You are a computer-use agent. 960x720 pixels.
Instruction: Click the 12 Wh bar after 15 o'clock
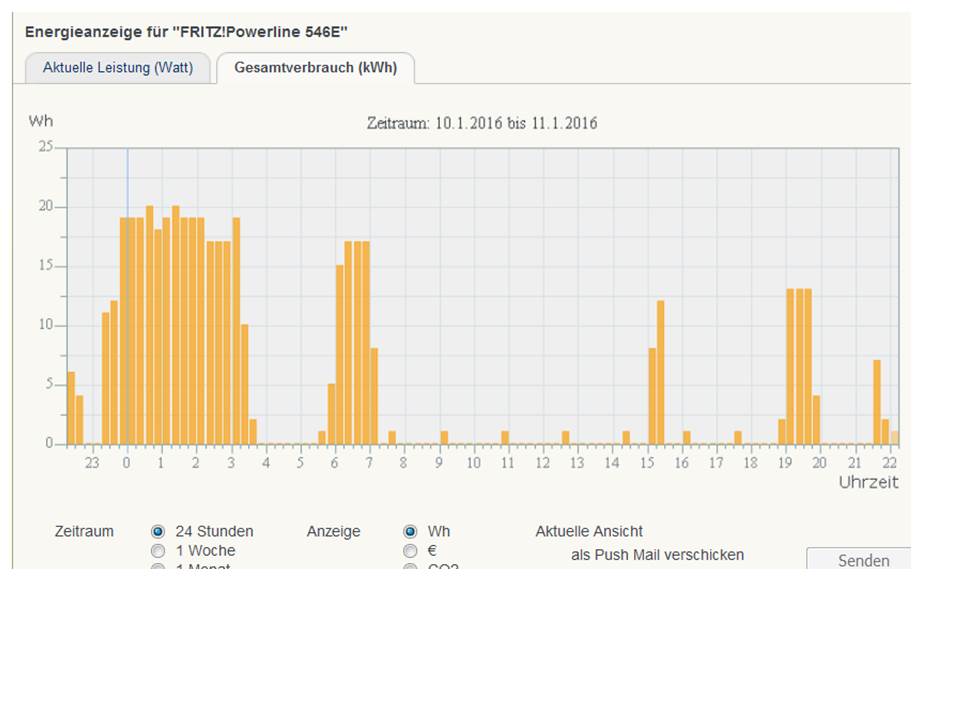pyautogui.click(x=661, y=372)
